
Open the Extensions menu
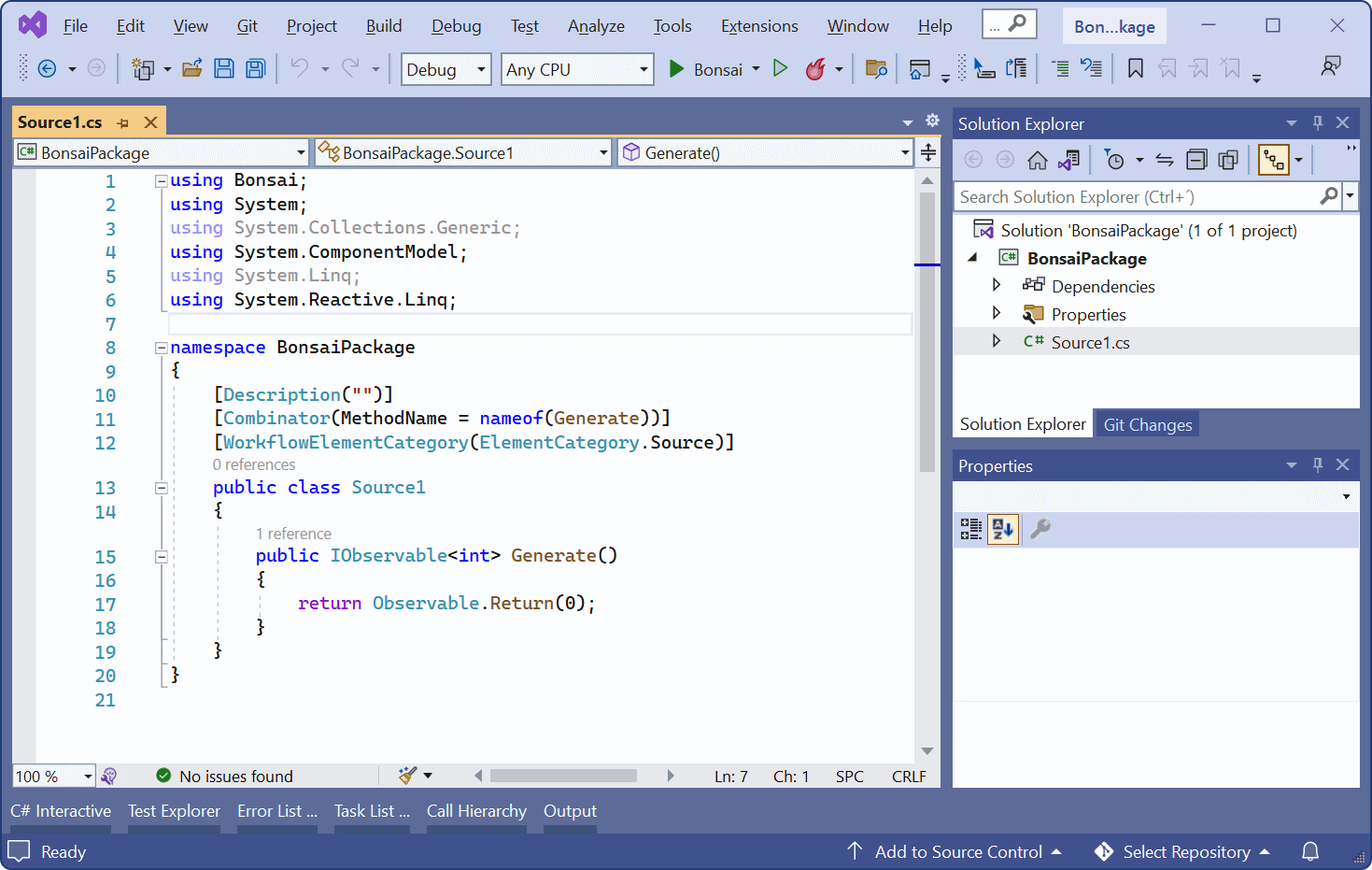759,26
